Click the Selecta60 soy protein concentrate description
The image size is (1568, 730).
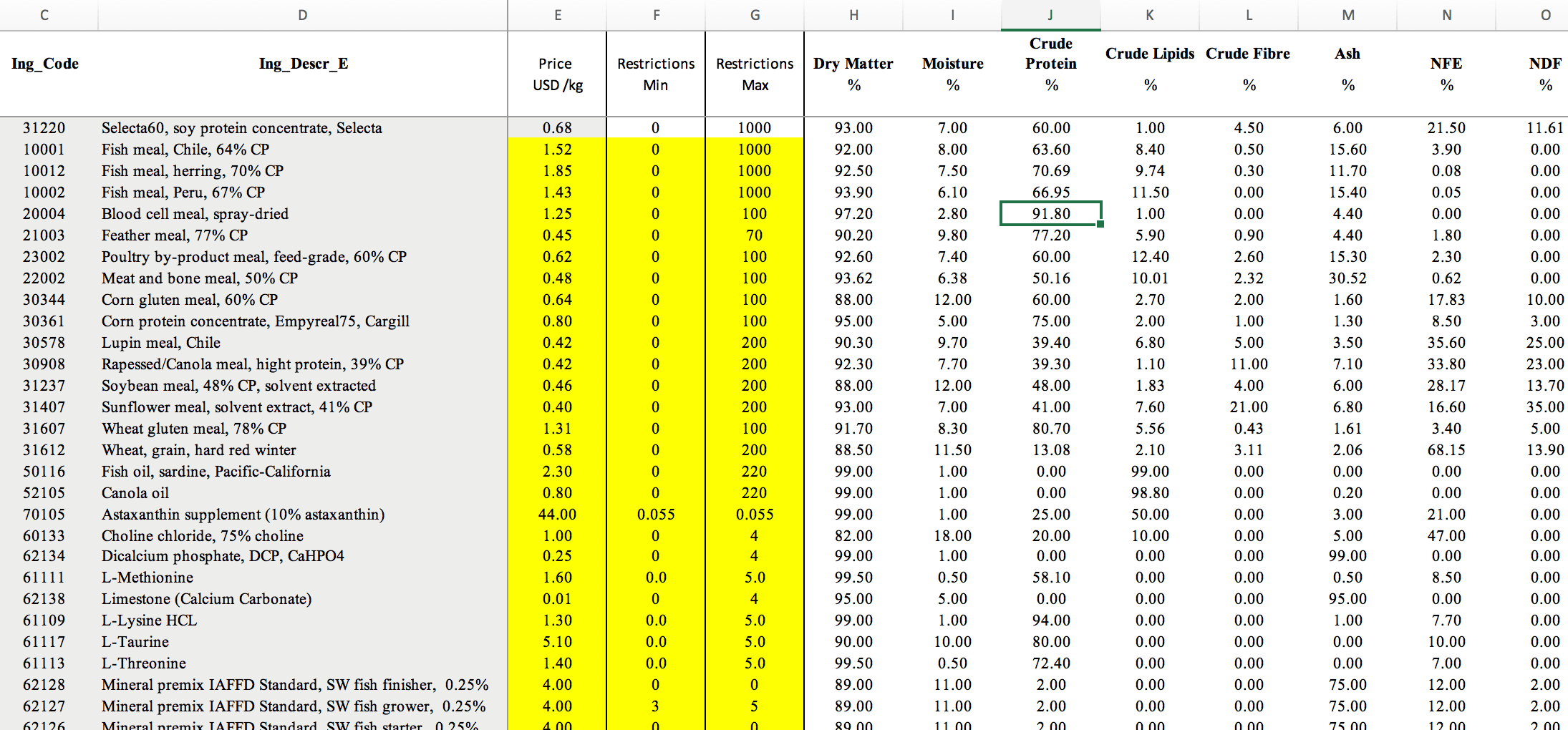click(242, 127)
